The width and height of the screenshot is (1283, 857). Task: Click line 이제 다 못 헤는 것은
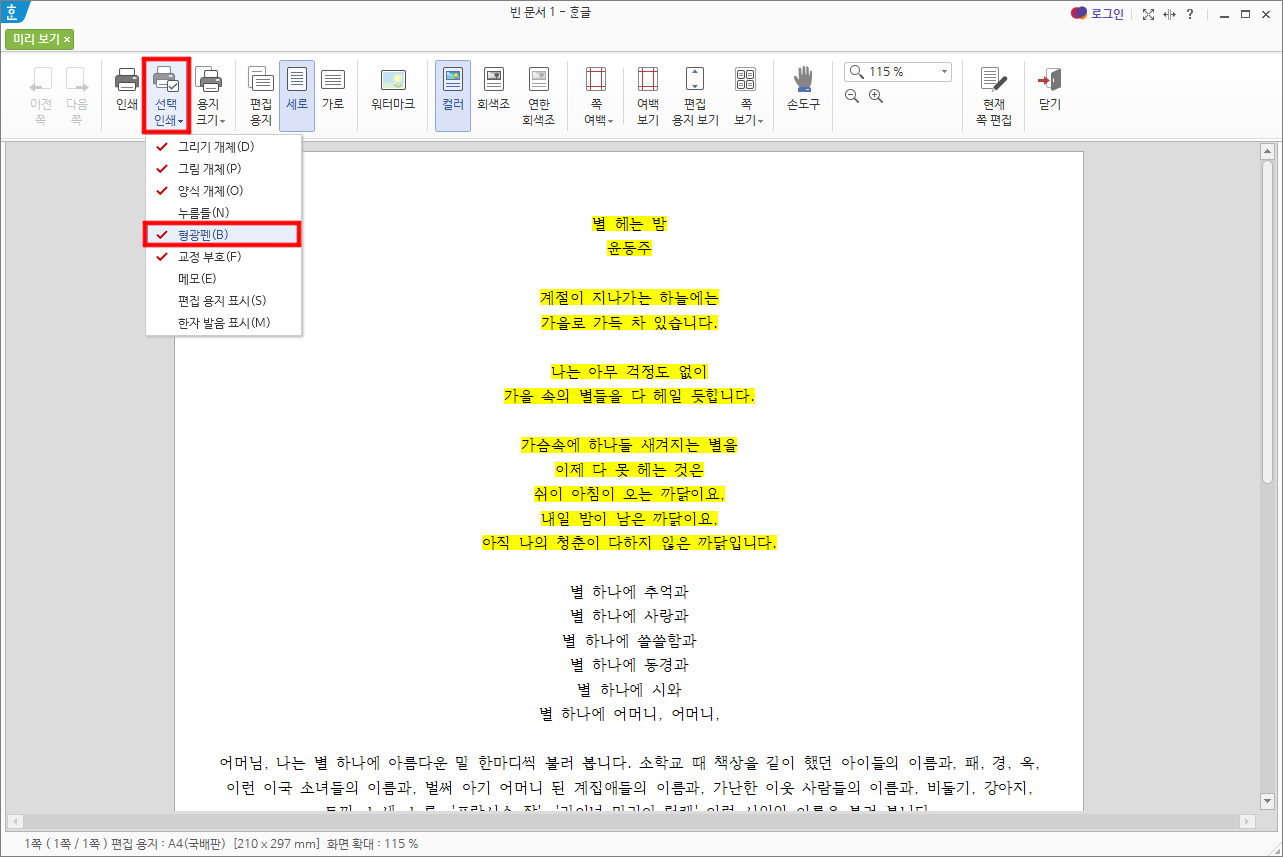coord(629,469)
